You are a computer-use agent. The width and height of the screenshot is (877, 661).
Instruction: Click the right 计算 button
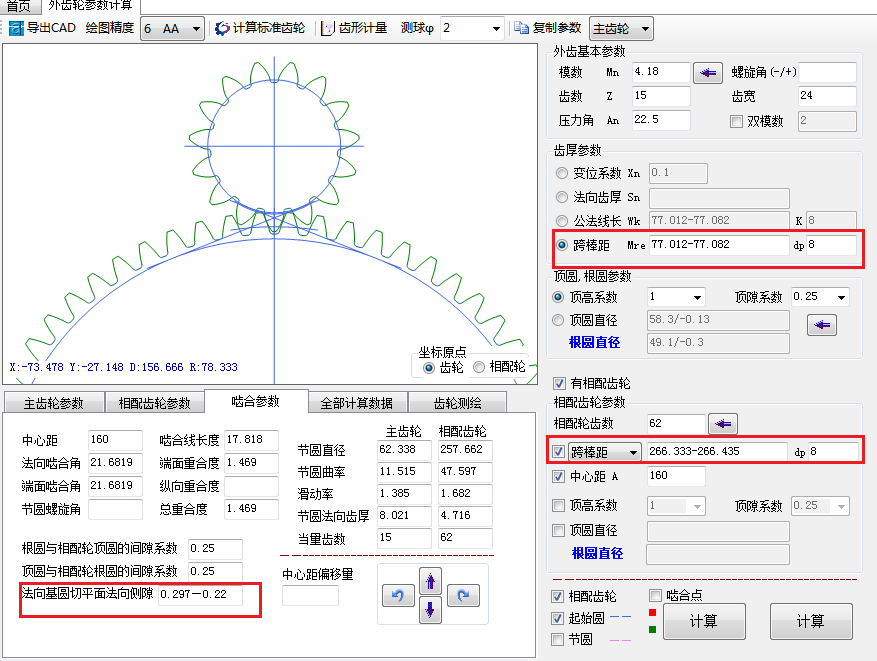(811, 621)
